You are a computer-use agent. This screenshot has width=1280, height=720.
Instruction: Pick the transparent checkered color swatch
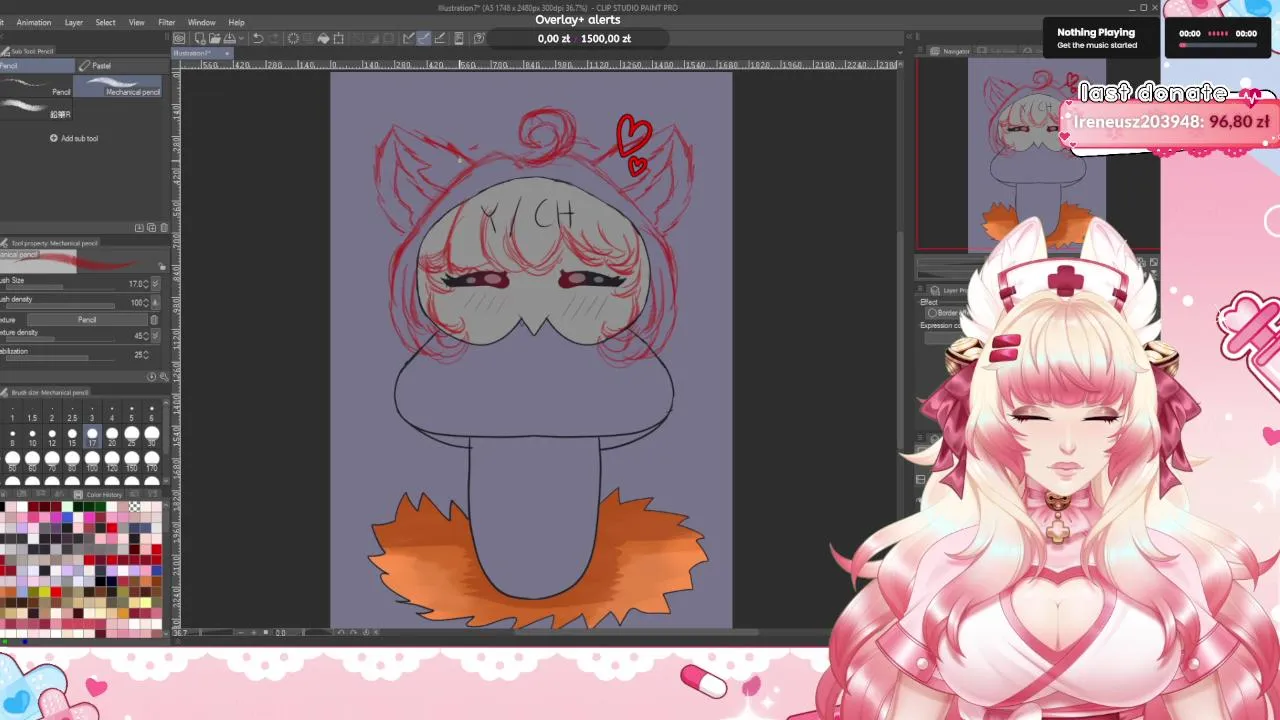point(136,506)
